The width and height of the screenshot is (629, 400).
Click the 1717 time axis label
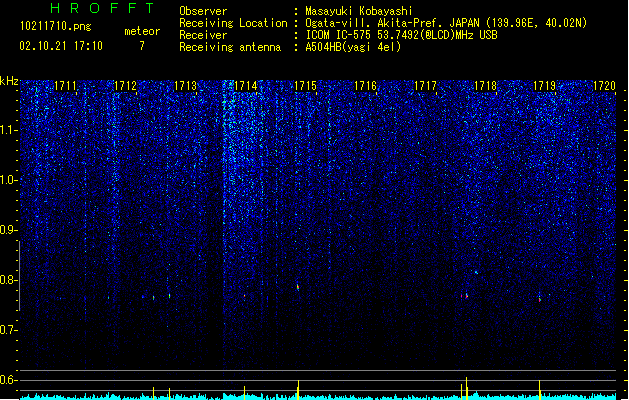425,86
